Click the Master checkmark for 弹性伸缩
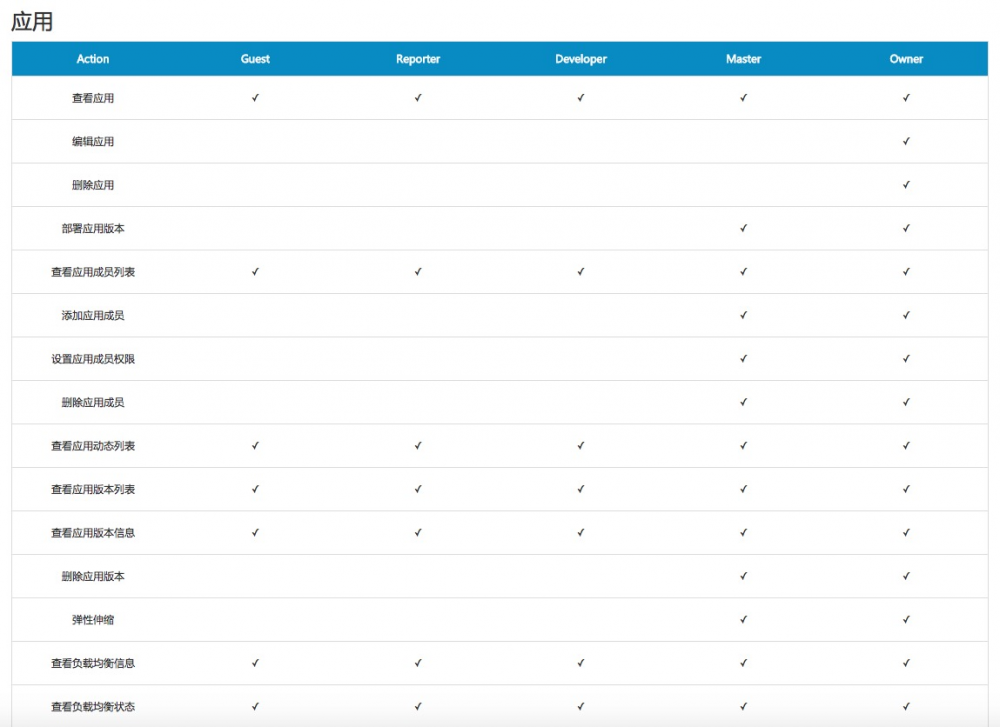 coord(743,620)
